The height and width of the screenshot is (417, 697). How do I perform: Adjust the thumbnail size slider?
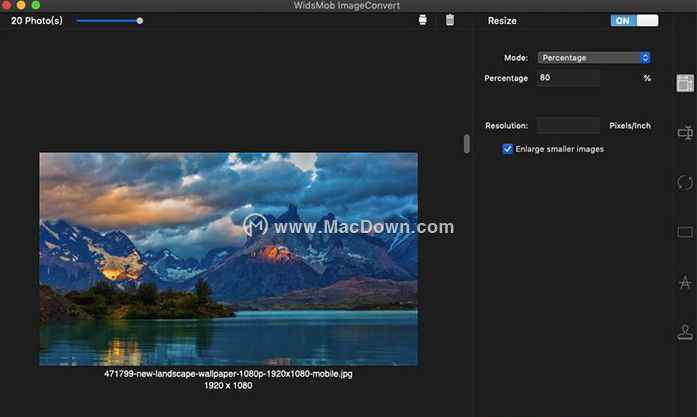109,20
